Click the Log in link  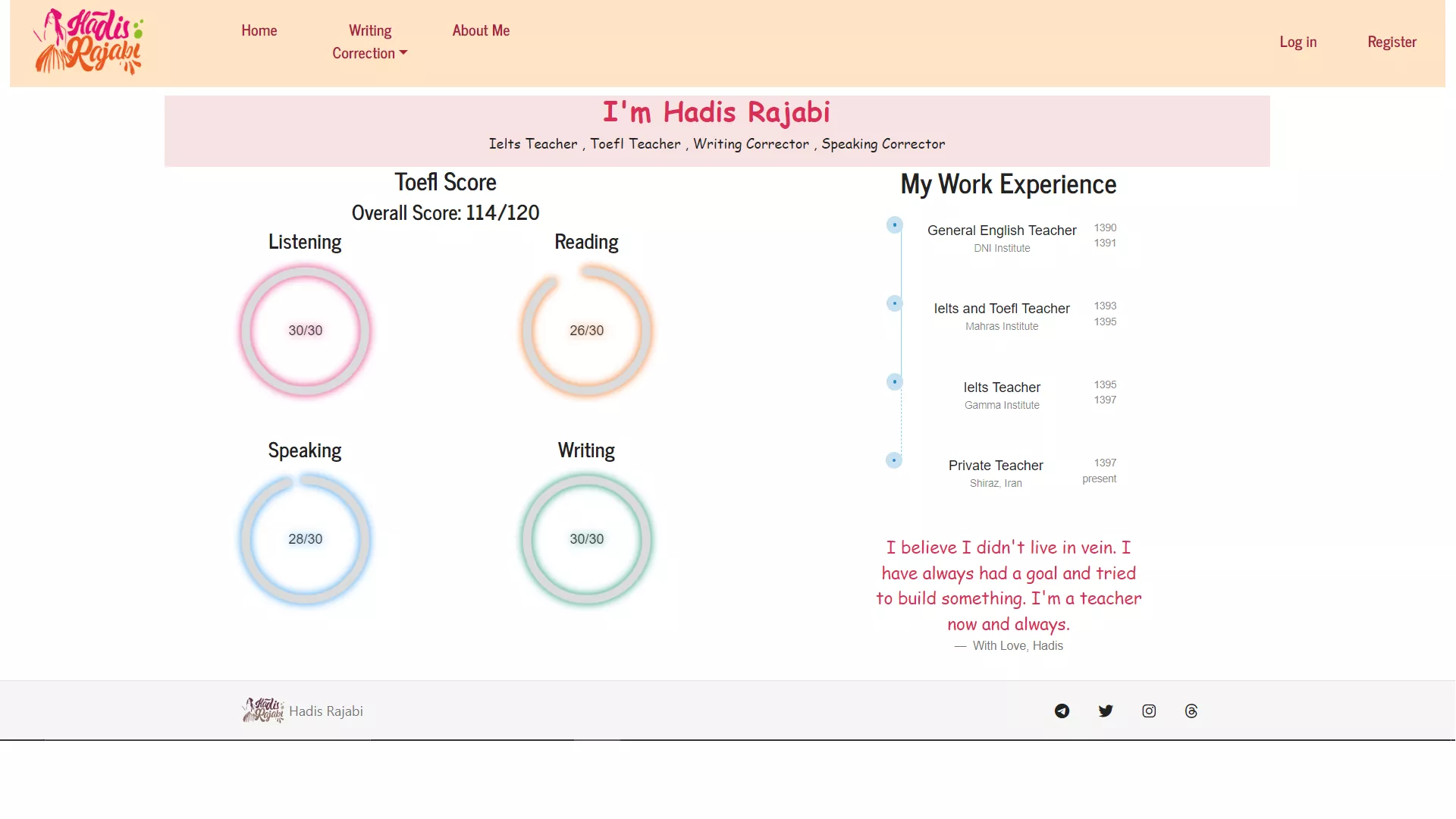1298,42
